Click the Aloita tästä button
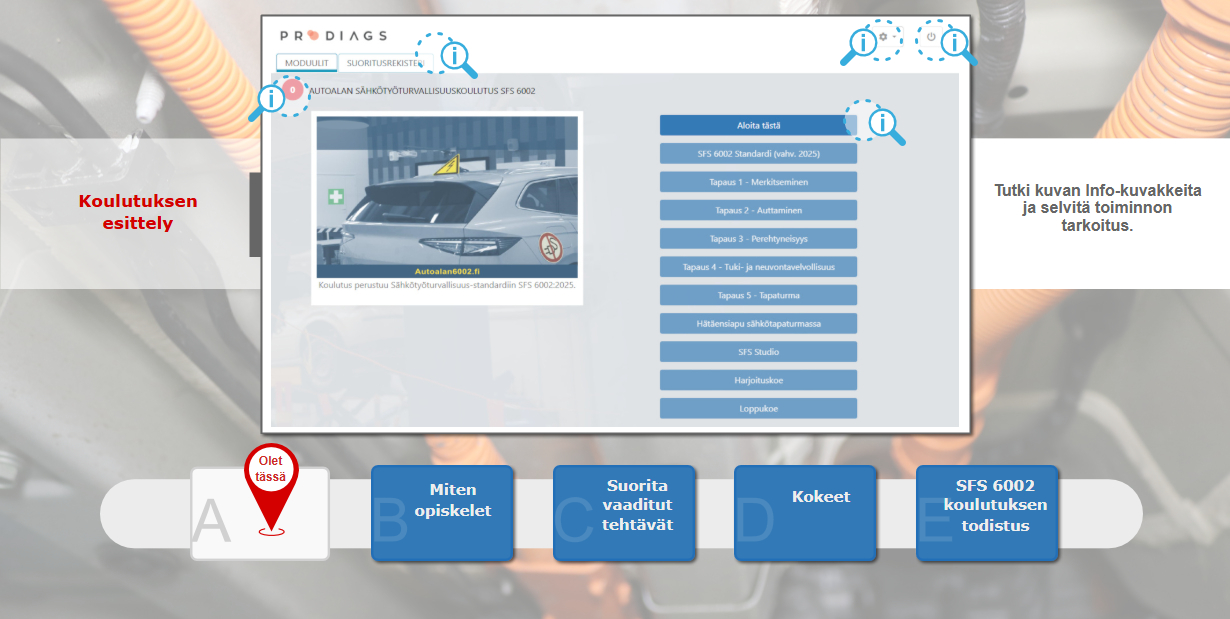This screenshot has width=1230, height=619. click(x=758, y=125)
